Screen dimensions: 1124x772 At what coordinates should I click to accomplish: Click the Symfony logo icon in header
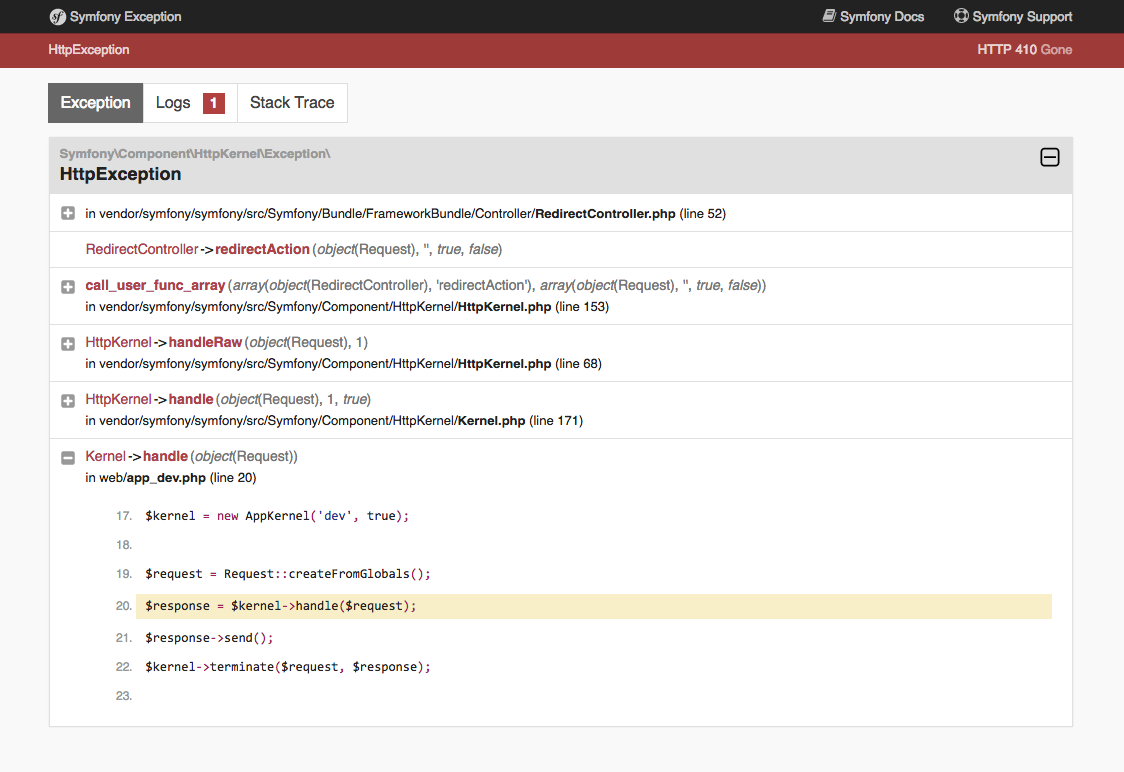pos(57,16)
